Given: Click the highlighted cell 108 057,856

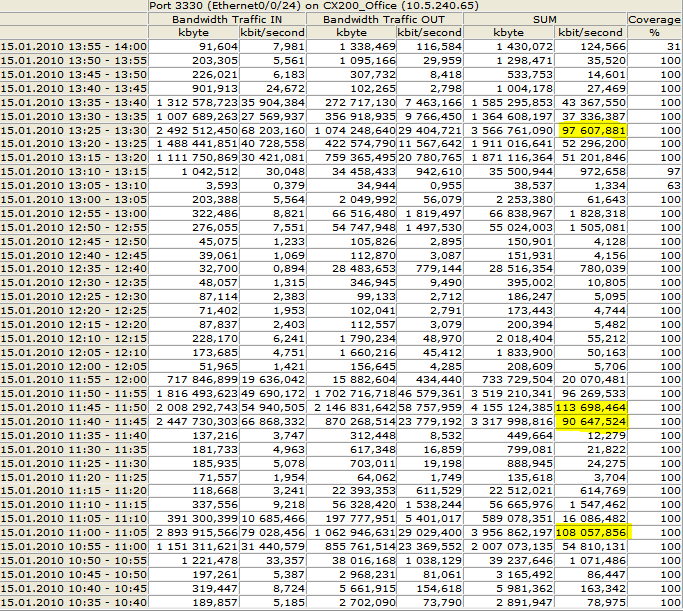Looking at the screenshot, I should click(594, 533).
